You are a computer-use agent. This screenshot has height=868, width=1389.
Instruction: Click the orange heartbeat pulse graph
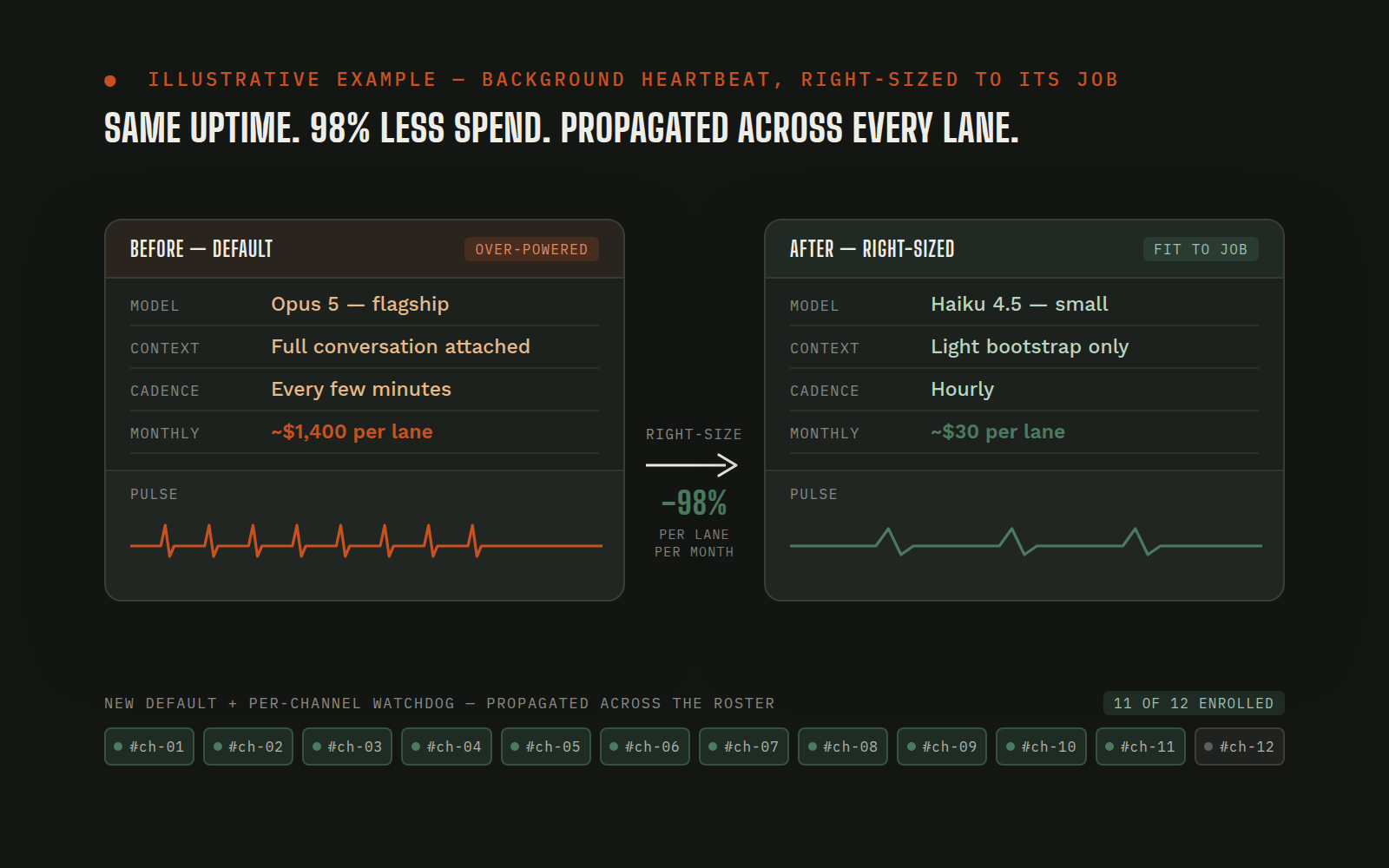[365, 540]
